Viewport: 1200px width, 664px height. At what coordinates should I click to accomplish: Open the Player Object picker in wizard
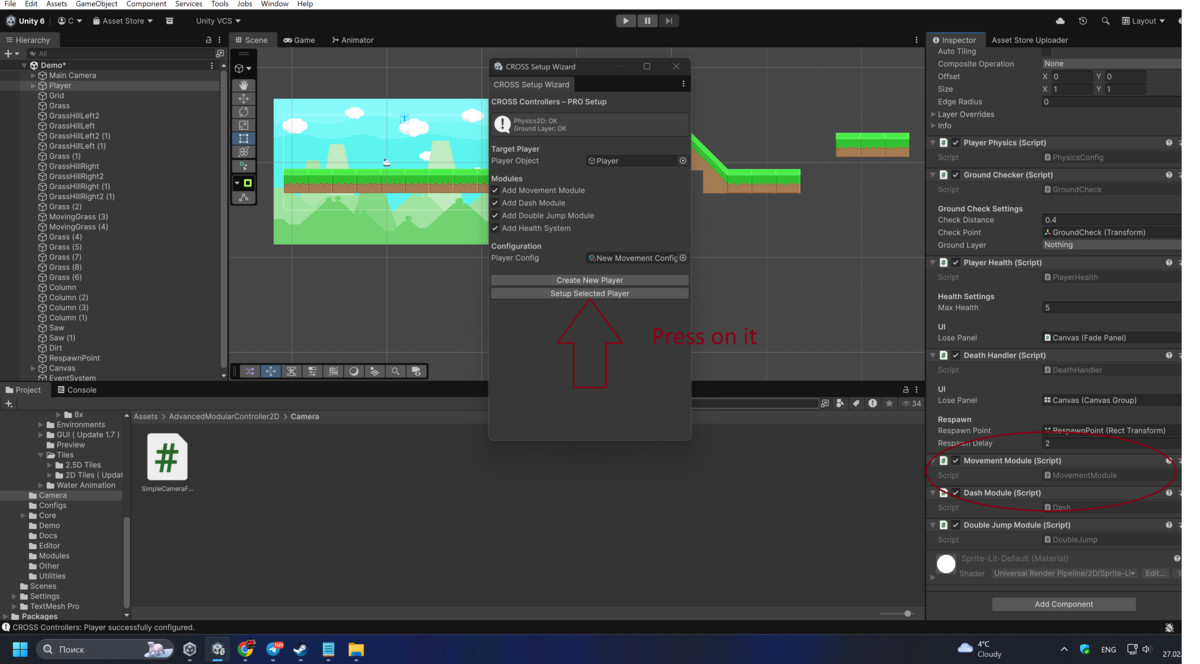683,160
